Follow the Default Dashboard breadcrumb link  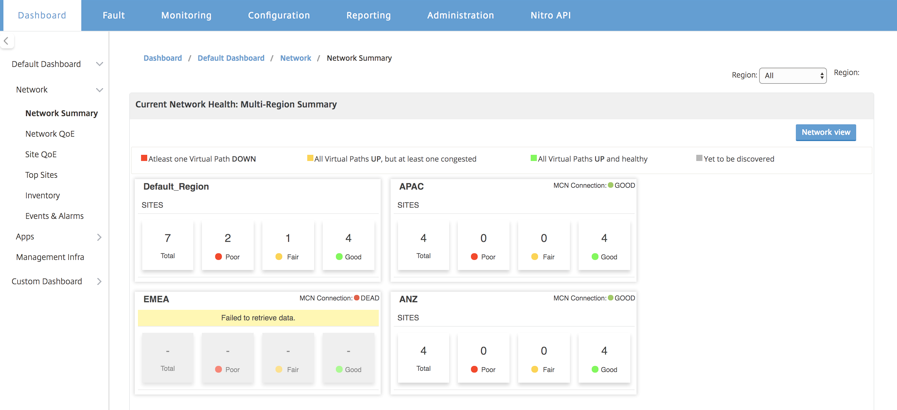[x=231, y=58]
